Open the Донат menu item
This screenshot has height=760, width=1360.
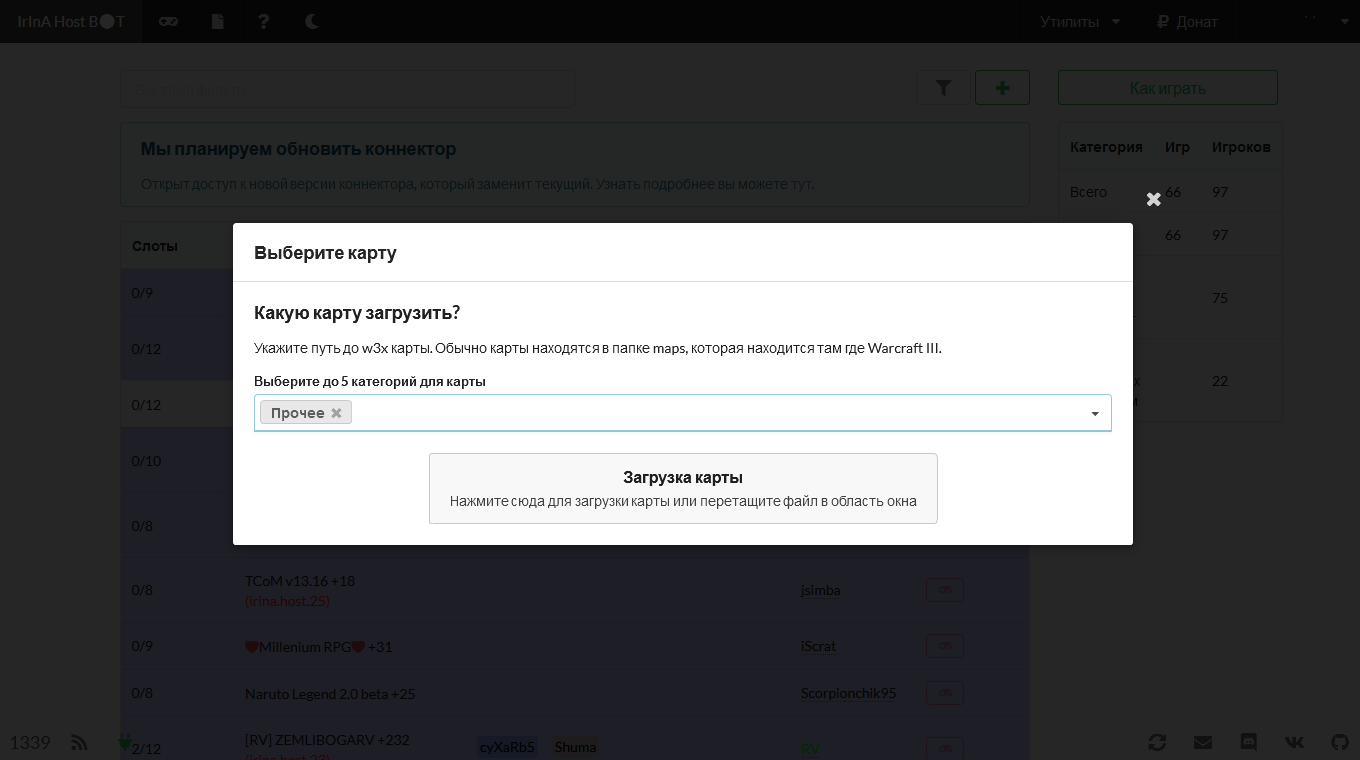(1187, 21)
